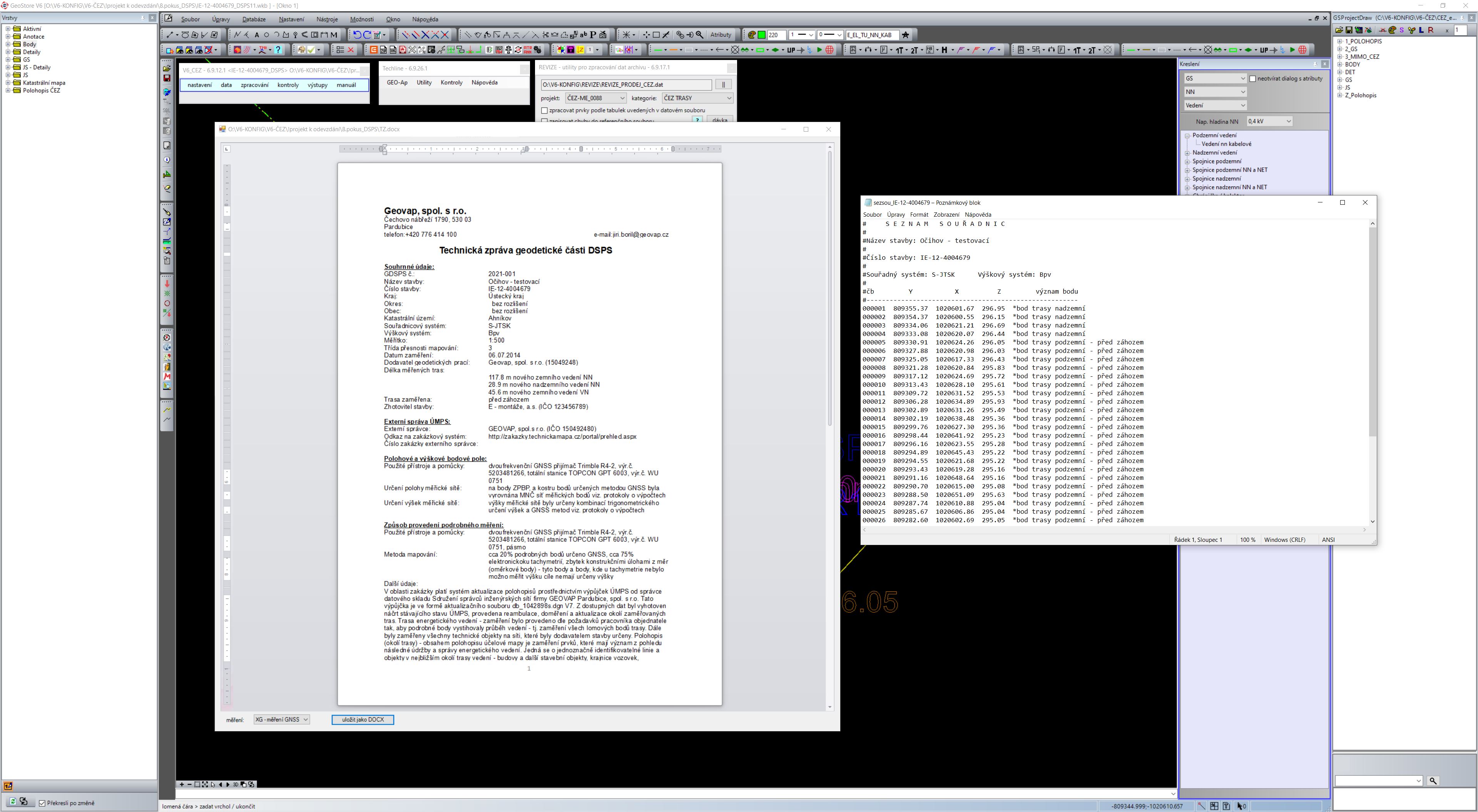
Task: Open GEO-Ap menu in Techline window
Action: coord(397,83)
